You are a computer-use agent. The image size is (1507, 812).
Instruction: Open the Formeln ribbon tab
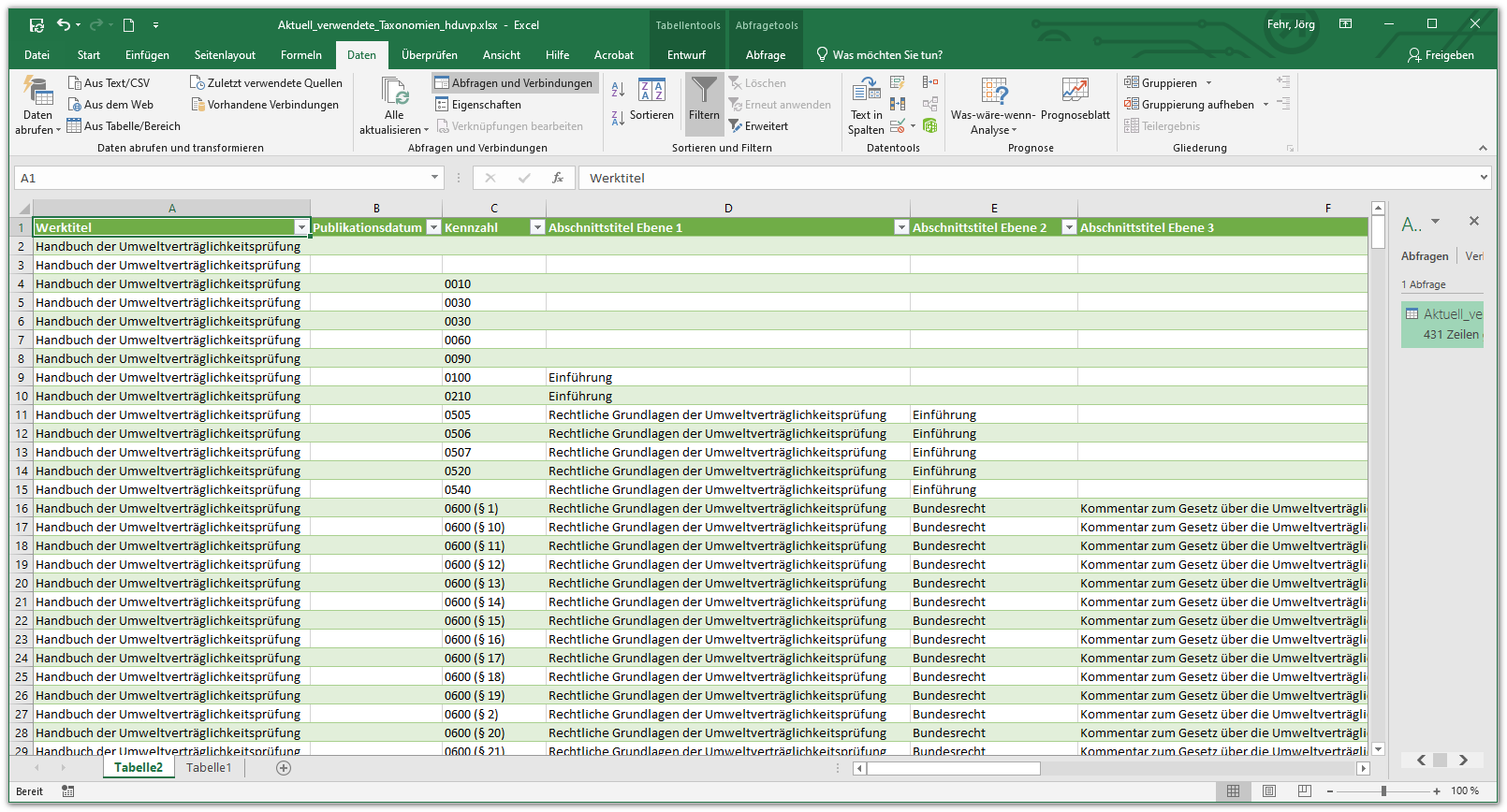(300, 55)
